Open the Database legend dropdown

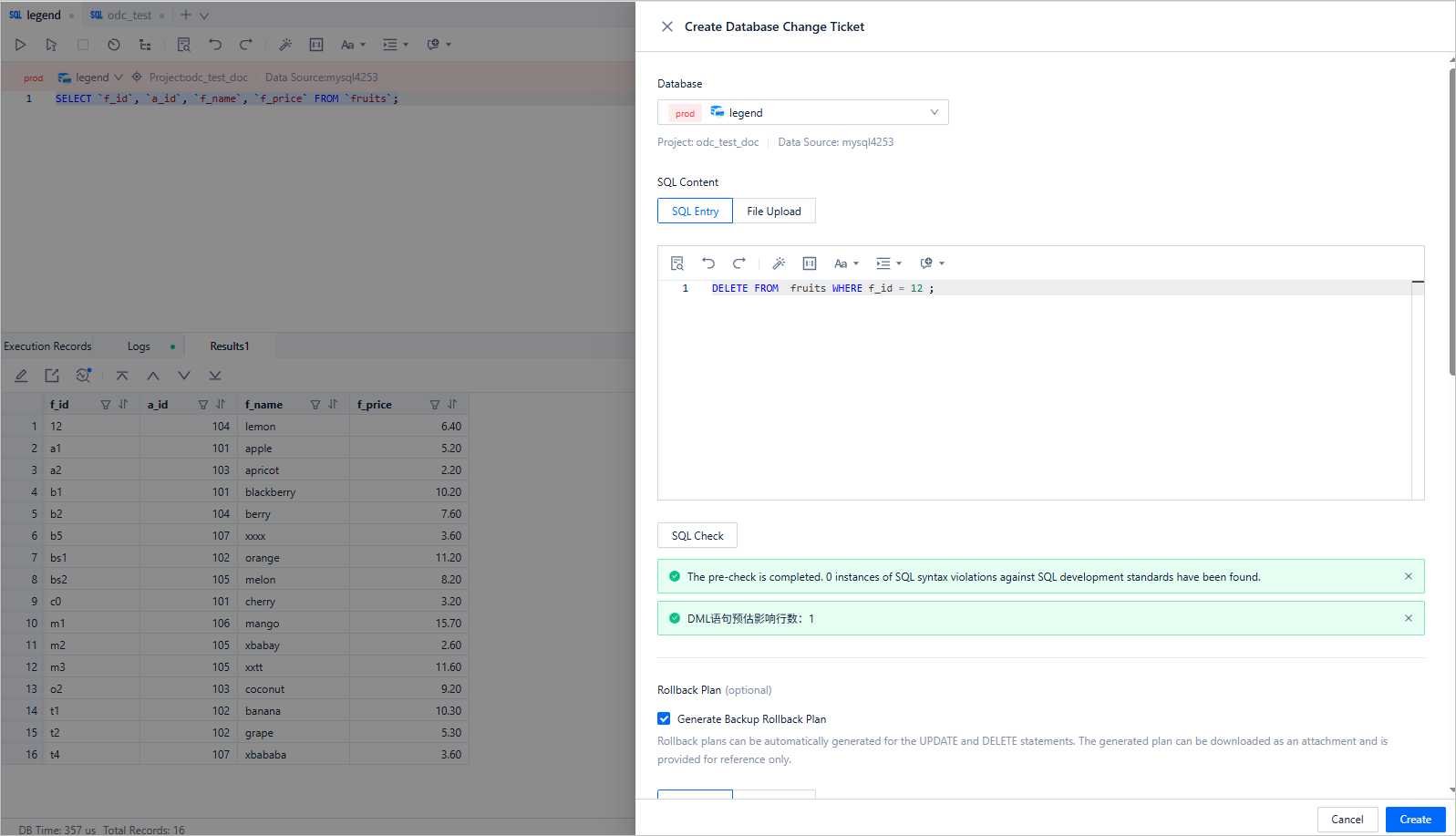pyautogui.click(x=802, y=112)
